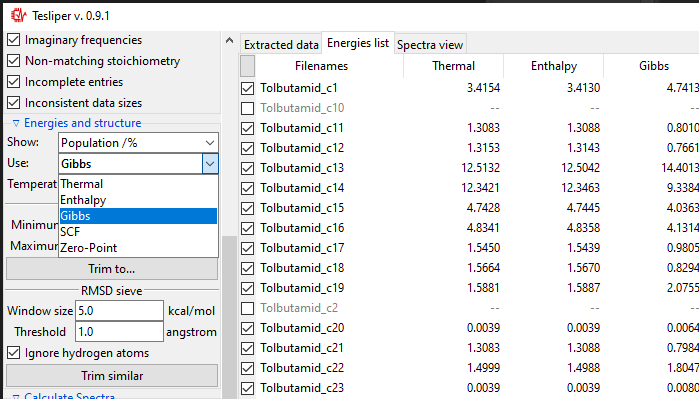The width and height of the screenshot is (699, 399).
Task: Click the Tesliper app logo icon
Action: (x=19, y=16)
